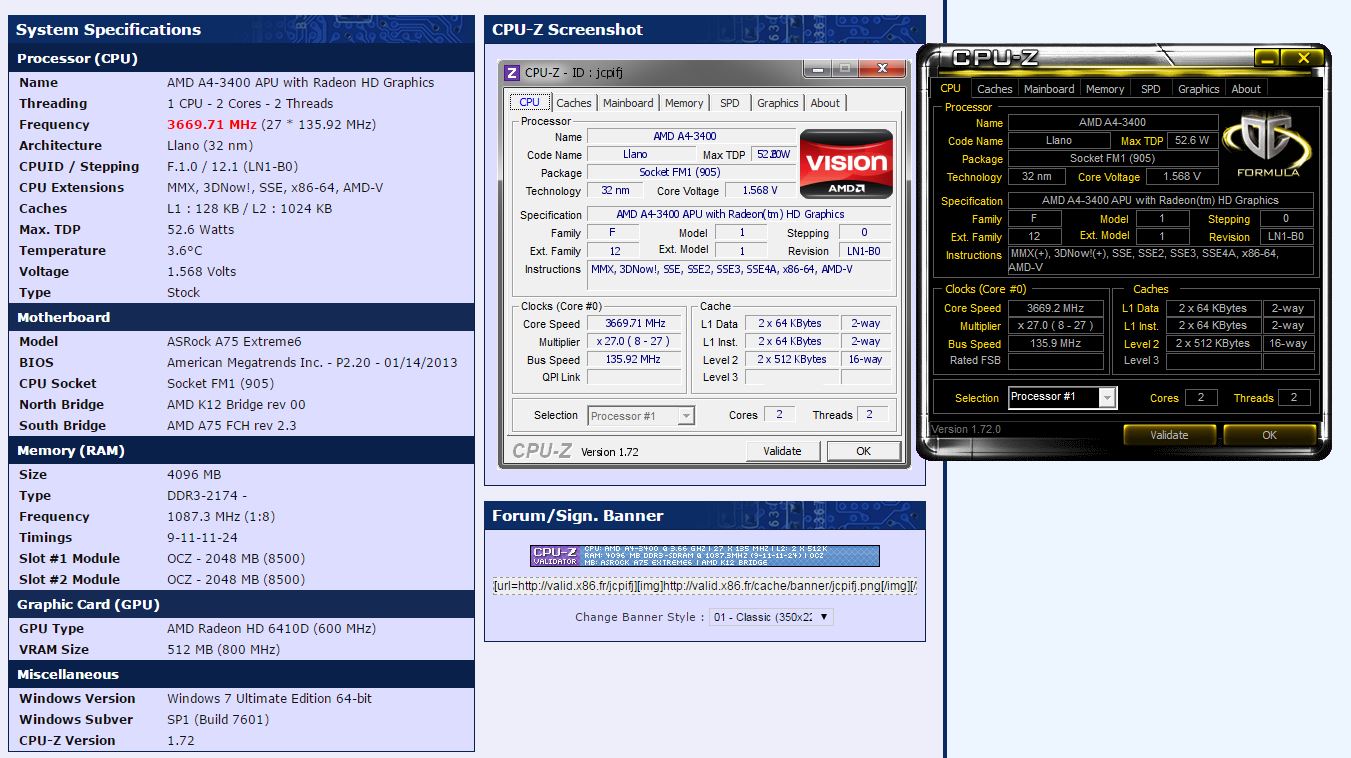Screen dimensions: 1351x758
Task: Click the red 3669.71 MHz frequency value
Action: pyautogui.click(x=212, y=125)
